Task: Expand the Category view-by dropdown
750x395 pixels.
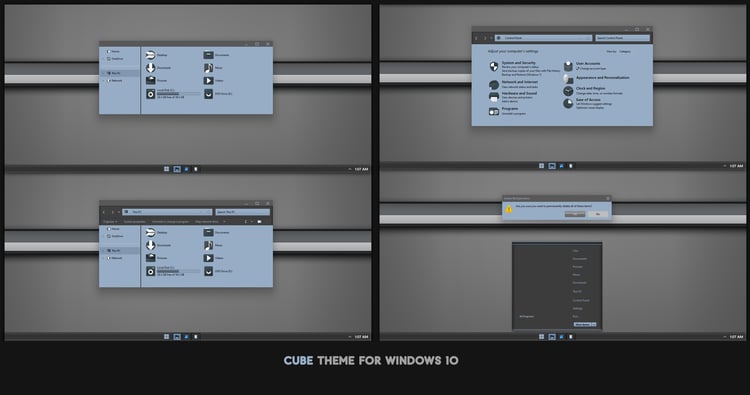Action: (626, 51)
